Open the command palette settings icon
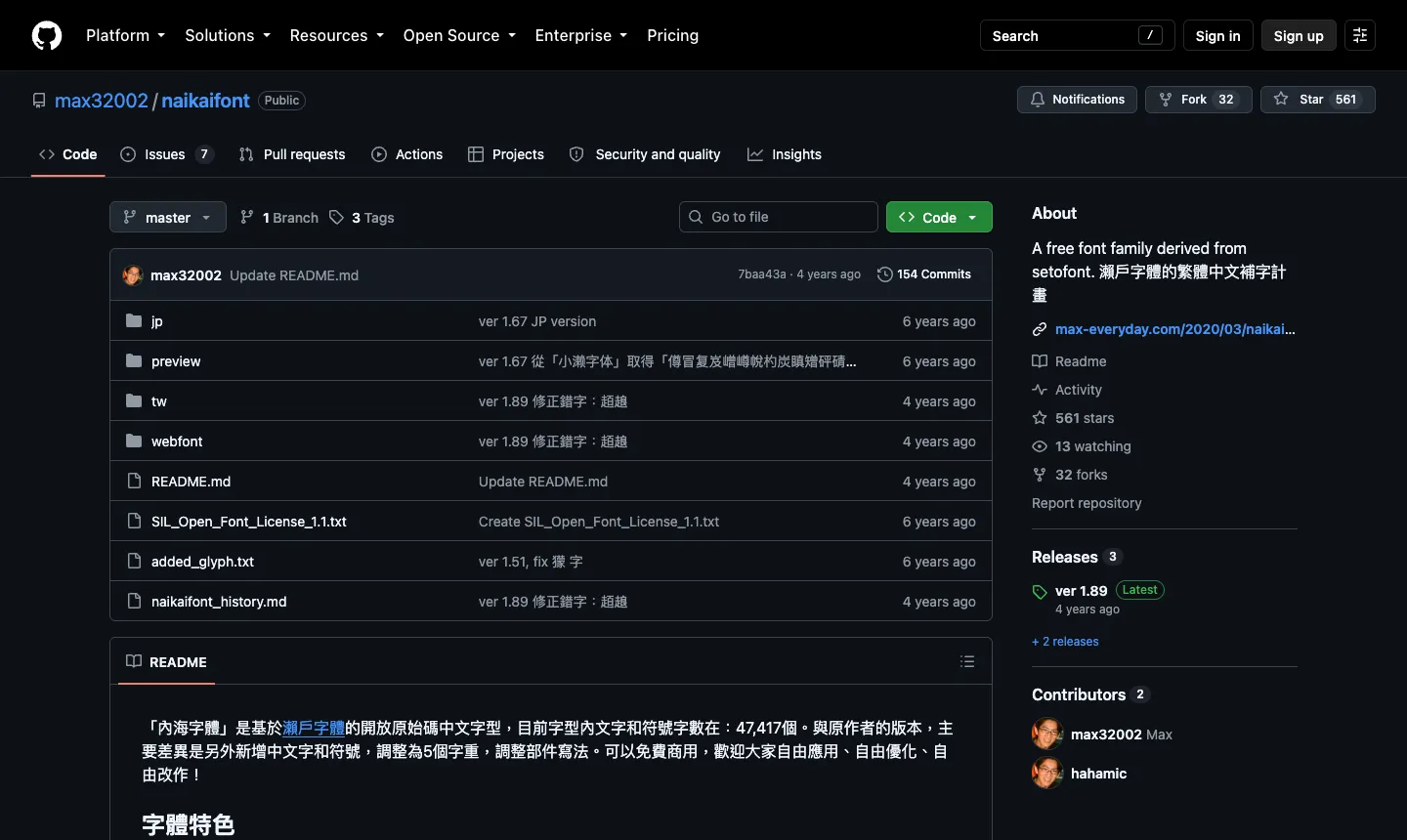This screenshot has width=1407, height=840. (1360, 35)
